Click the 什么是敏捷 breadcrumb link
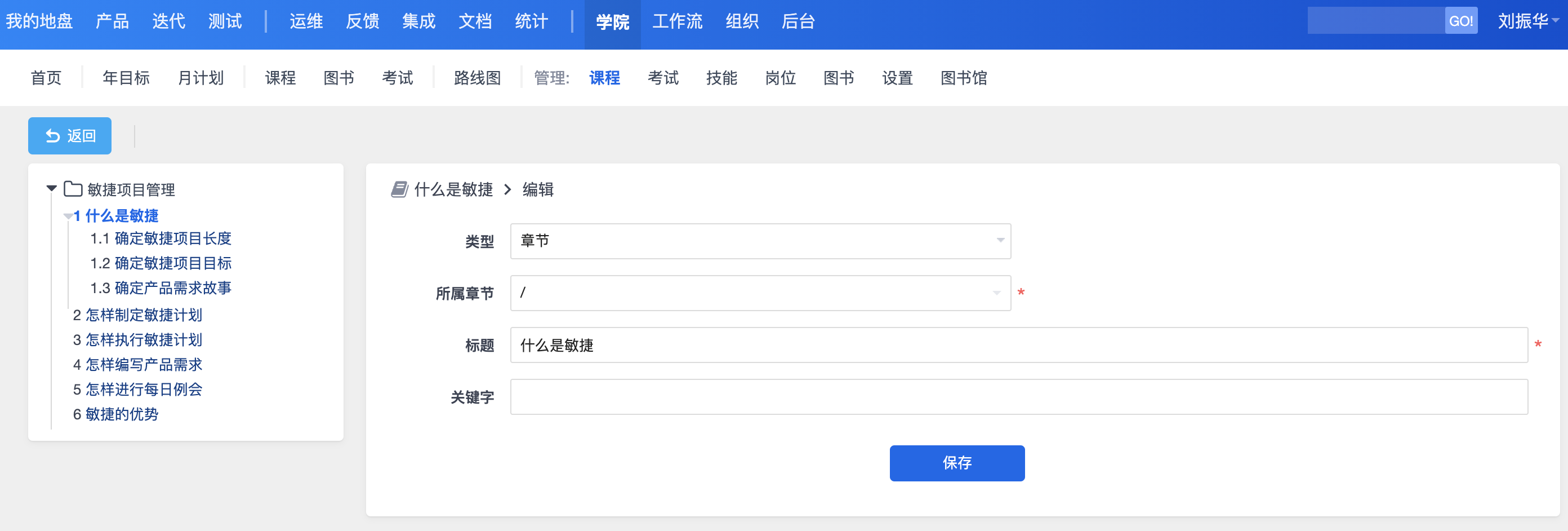 453,189
